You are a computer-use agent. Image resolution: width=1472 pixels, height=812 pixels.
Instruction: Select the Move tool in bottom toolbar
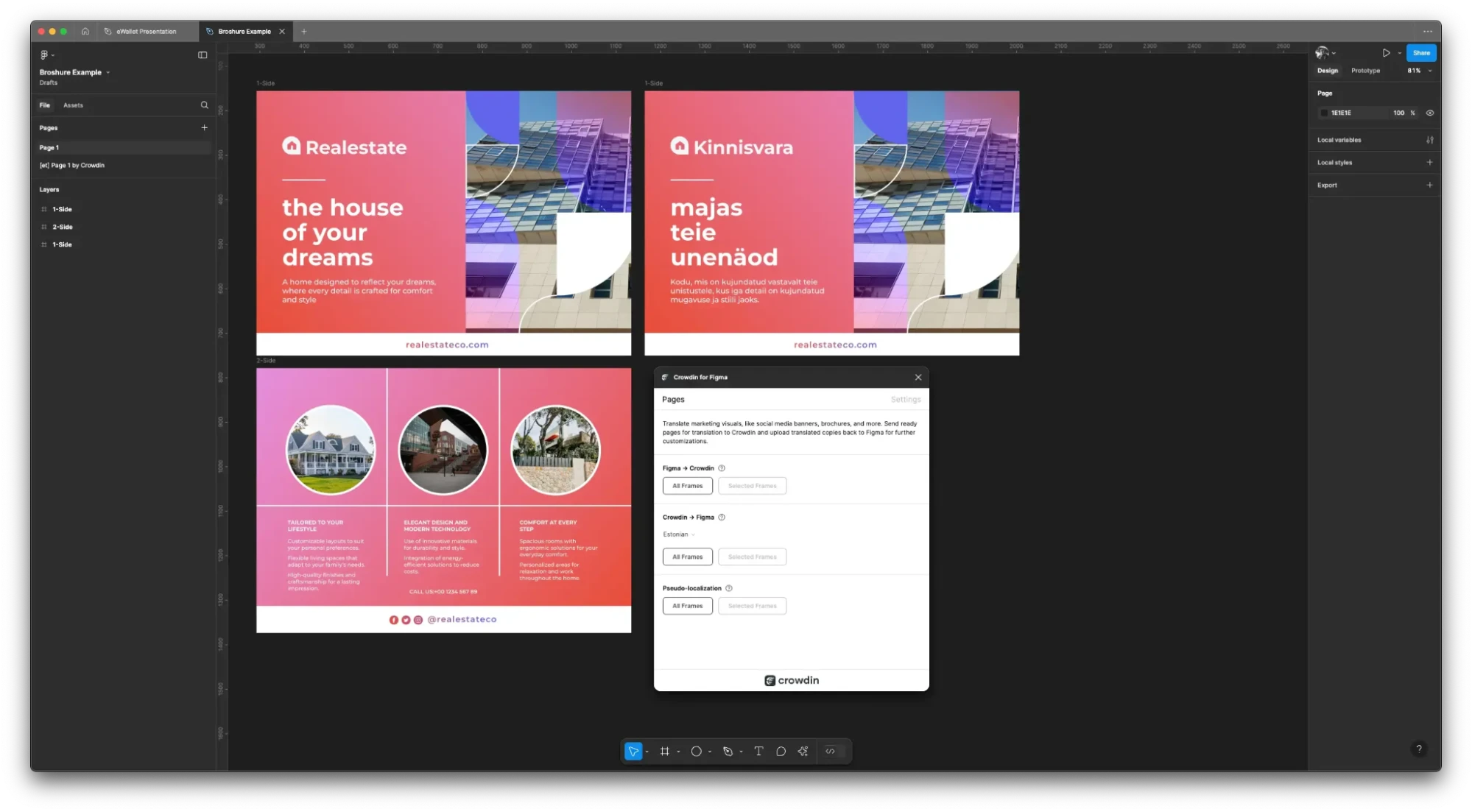click(x=633, y=751)
